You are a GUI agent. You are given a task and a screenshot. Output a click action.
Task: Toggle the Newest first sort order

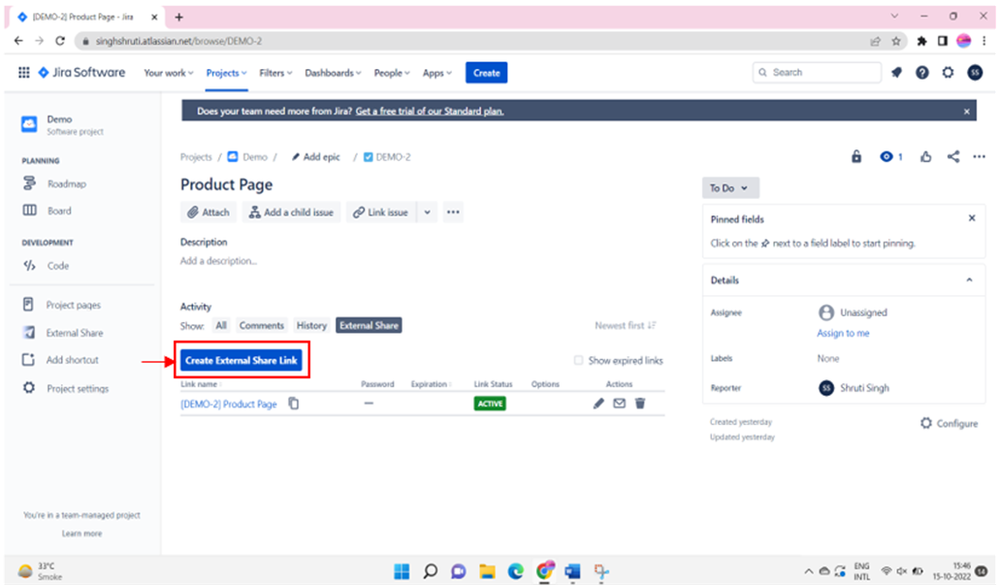click(x=625, y=325)
